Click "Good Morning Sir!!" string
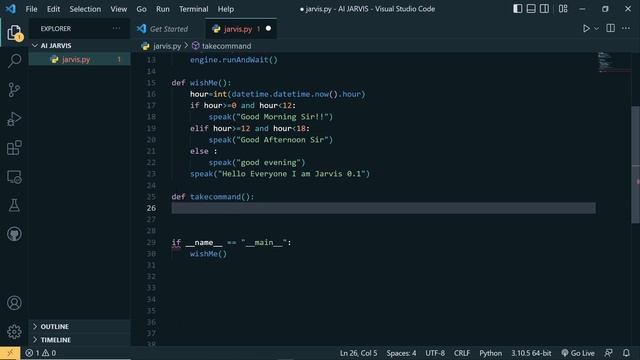Image resolution: width=640 pixels, height=360 pixels. click(284, 117)
